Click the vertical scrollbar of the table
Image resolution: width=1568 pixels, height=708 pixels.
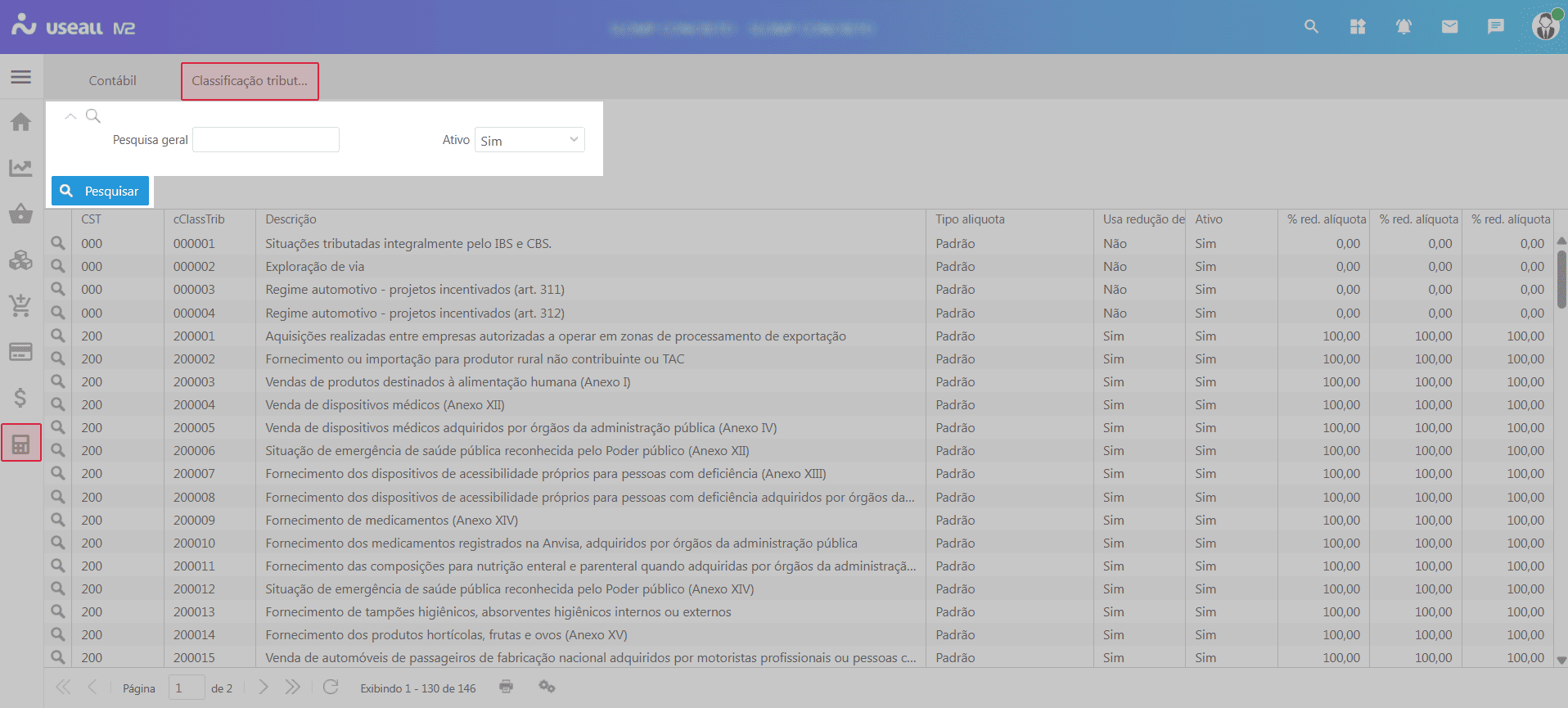tap(1561, 278)
